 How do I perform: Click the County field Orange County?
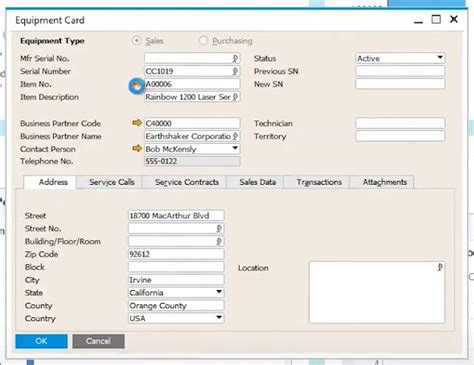pos(176,305)
